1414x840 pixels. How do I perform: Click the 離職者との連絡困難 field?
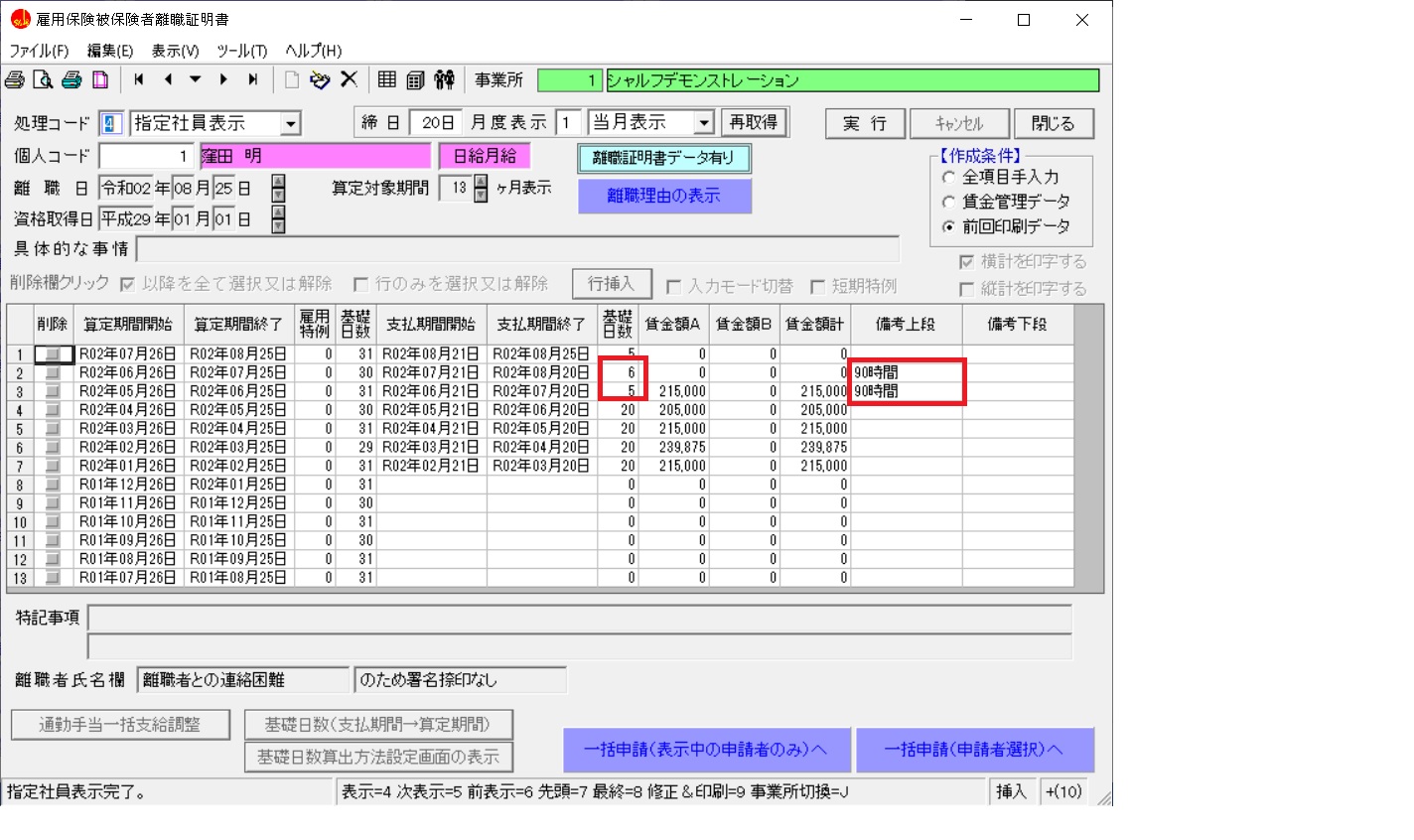[x=243, y=680]
